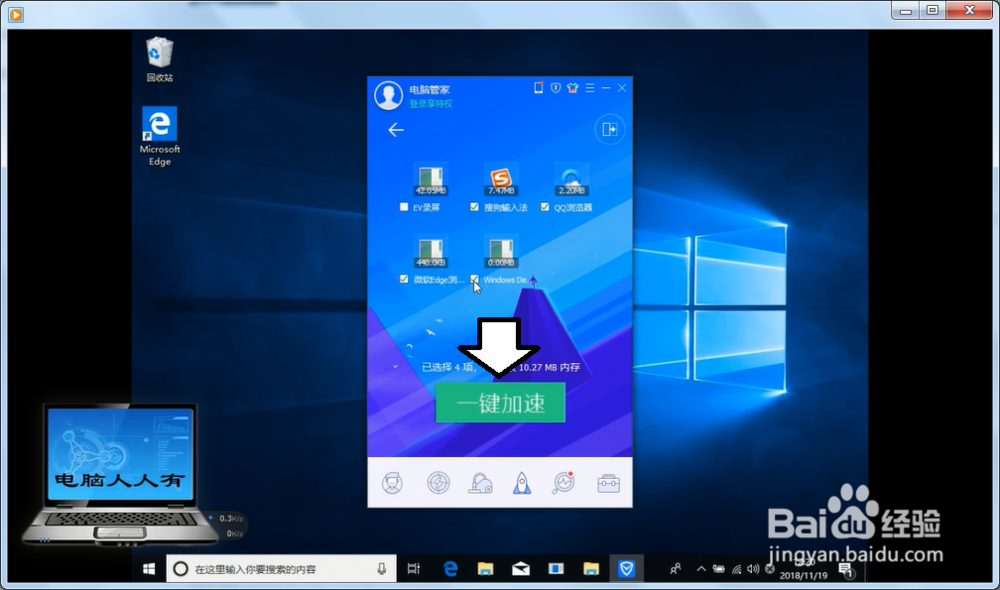Open the health check (person face) tab
Viewport: 1000px width, 590px height.
coord(392,483)
